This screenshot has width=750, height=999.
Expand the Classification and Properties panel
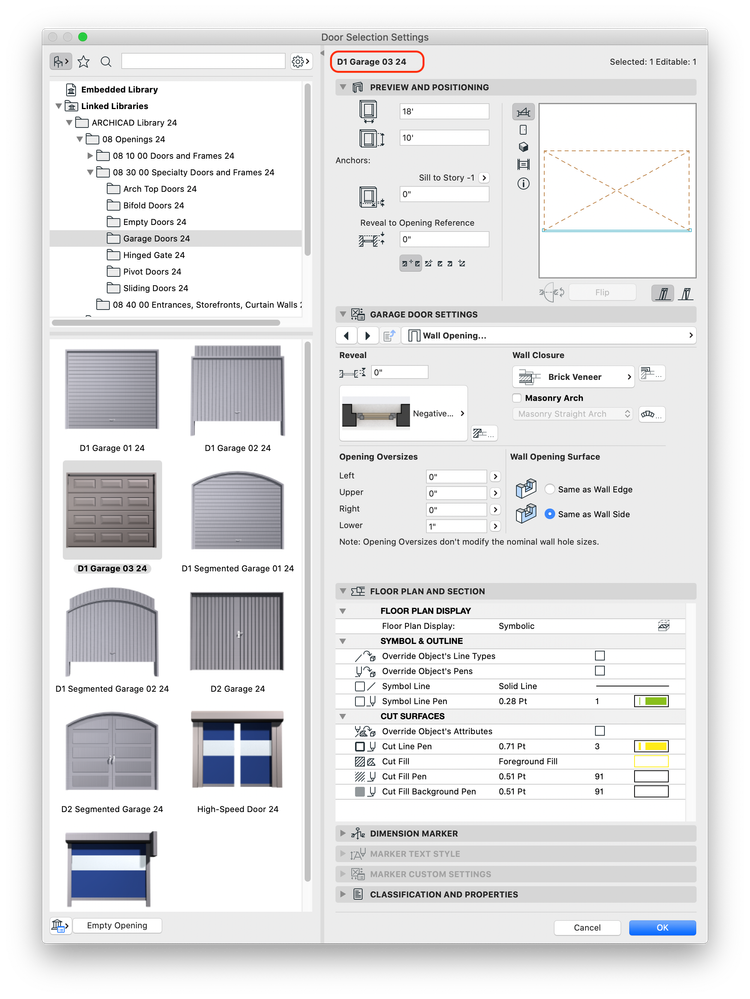coord(343,895)
